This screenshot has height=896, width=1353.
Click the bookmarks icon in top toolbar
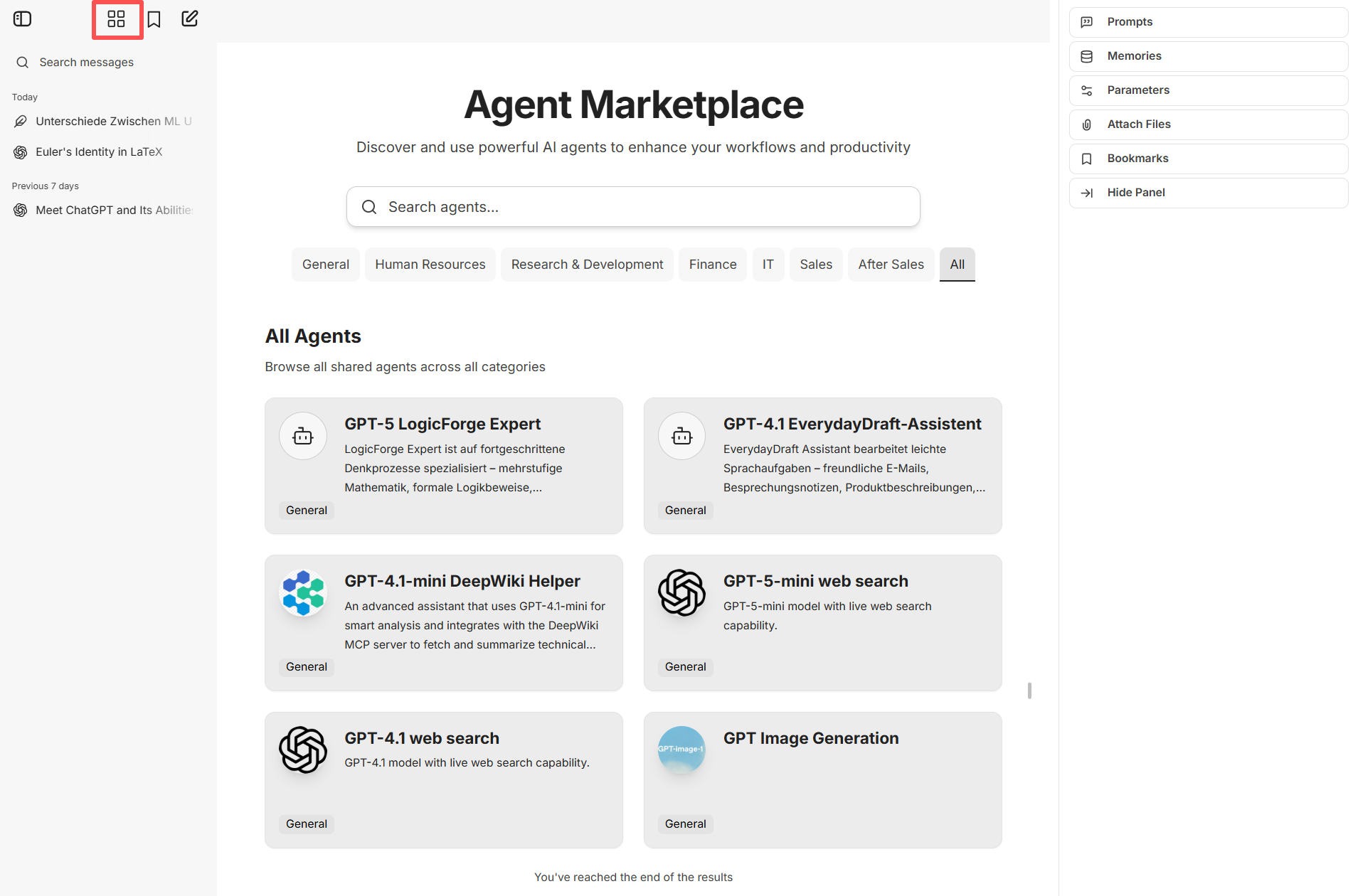coord(154,19)
